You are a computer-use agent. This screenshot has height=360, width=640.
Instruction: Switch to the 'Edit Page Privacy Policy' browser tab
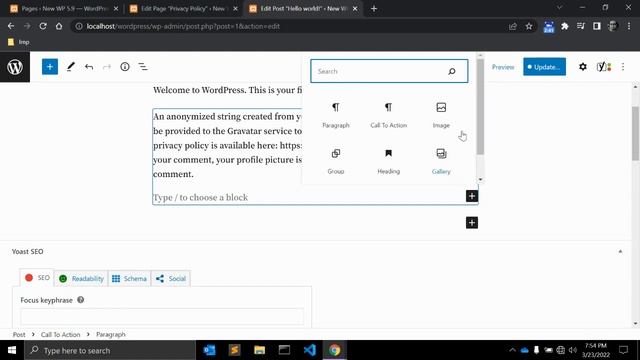[x=183, y=9]
